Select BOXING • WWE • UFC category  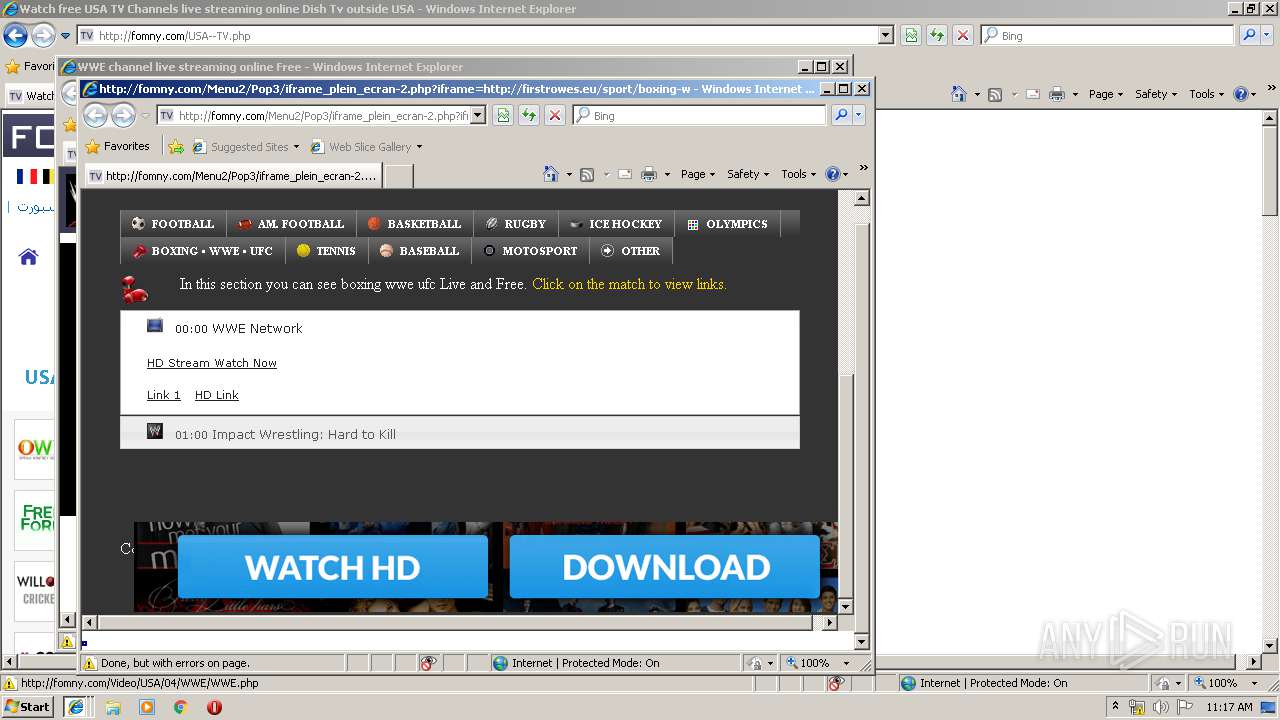[x=203, y=251]
